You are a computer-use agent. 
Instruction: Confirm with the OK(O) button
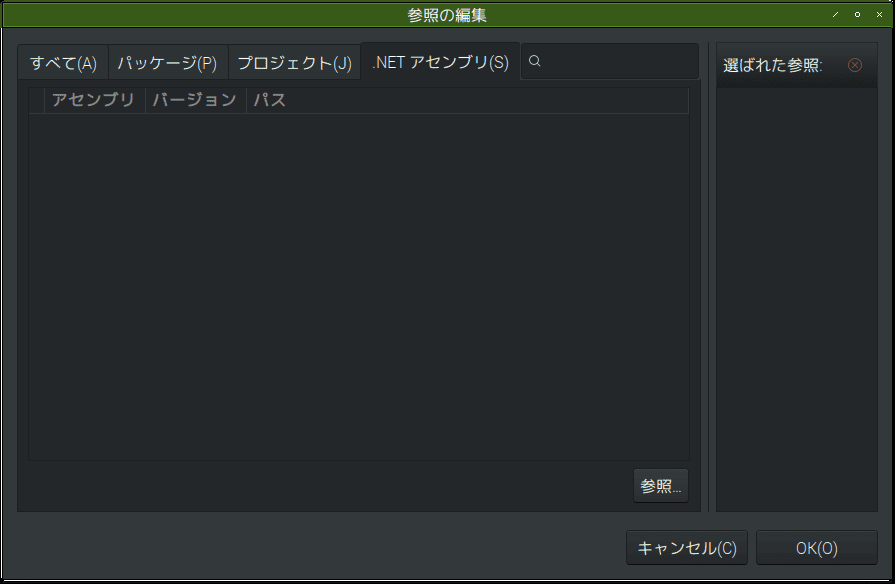tap(816, 547)
